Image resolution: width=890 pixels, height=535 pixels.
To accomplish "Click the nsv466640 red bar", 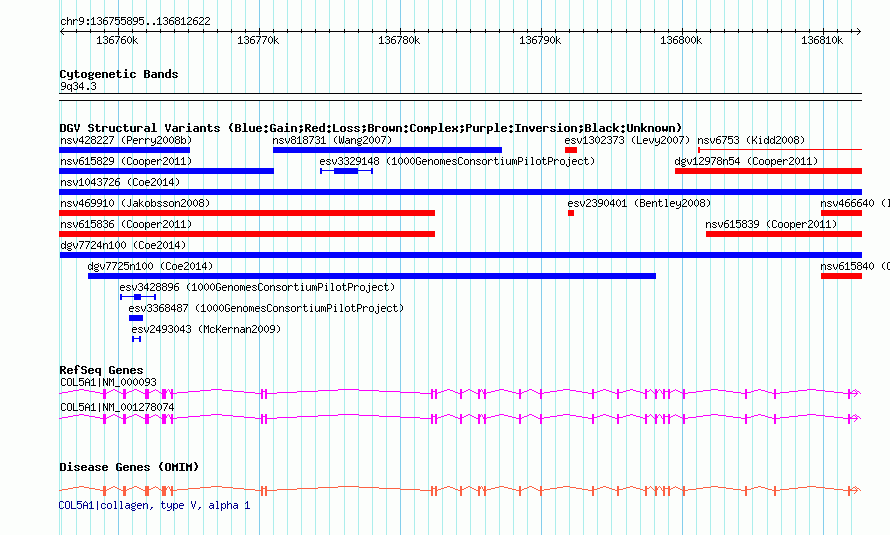I will tap(841, 213).
